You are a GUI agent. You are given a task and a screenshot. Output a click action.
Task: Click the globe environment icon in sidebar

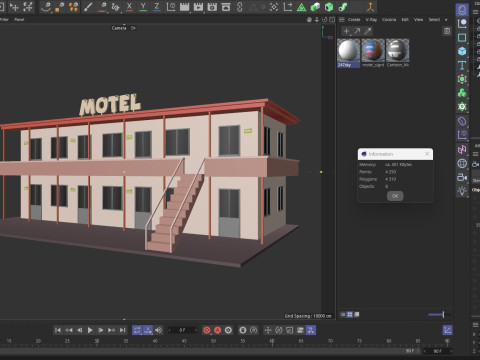coord(462,163)
